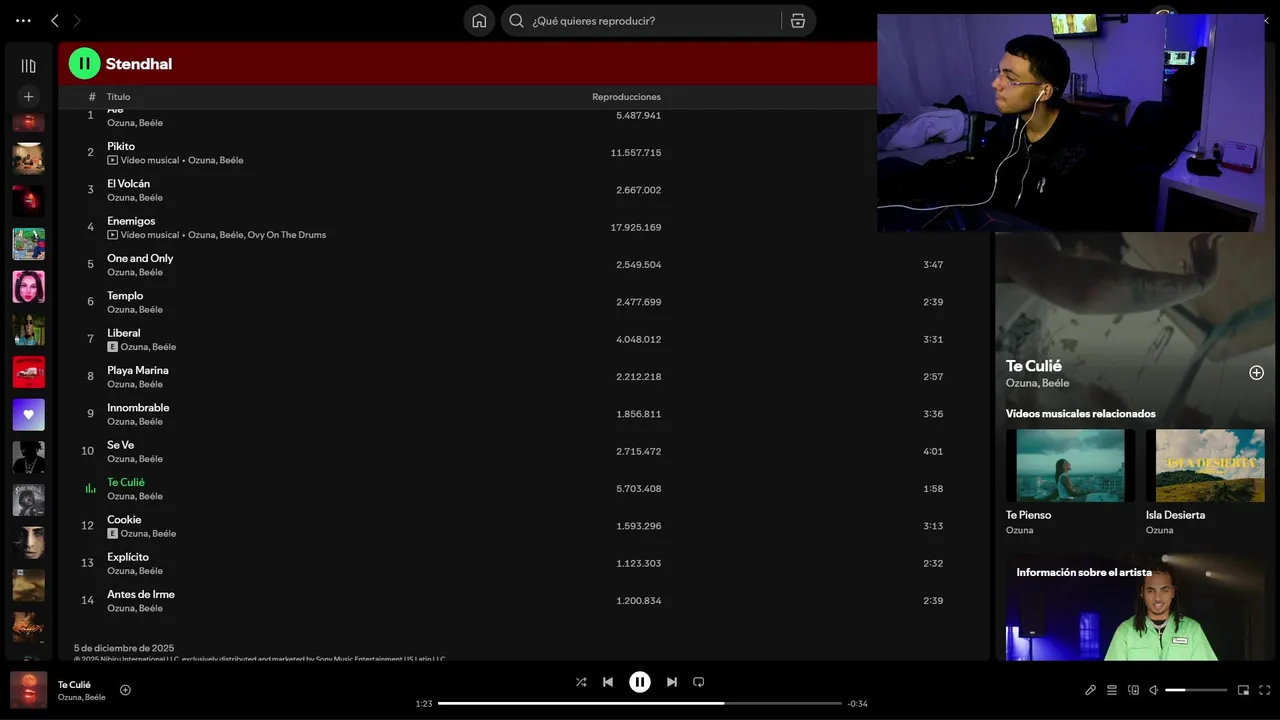Open the 4:01 duration of Se Ve
1280x720 pixels.
click(933, 451)
